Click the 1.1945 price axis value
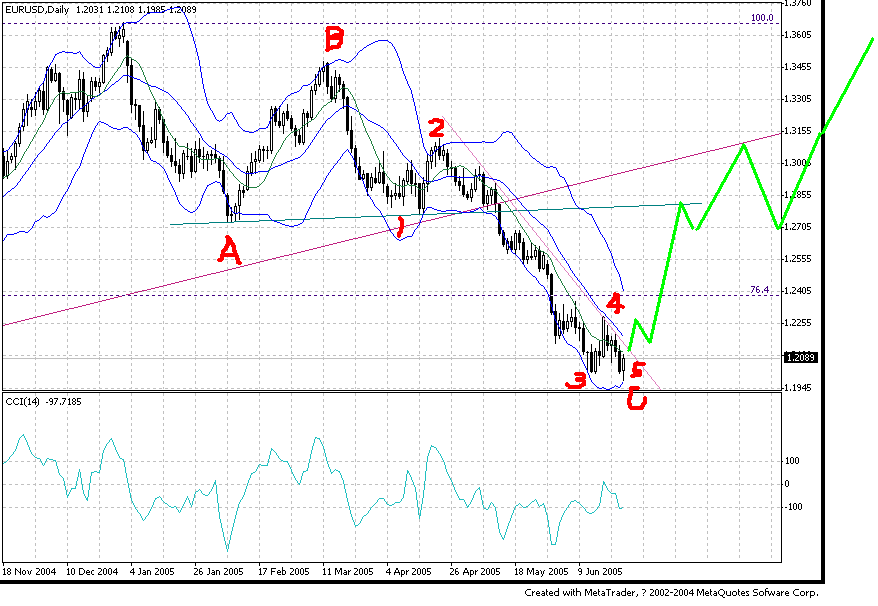878x606 pixels. coord(799,388)
